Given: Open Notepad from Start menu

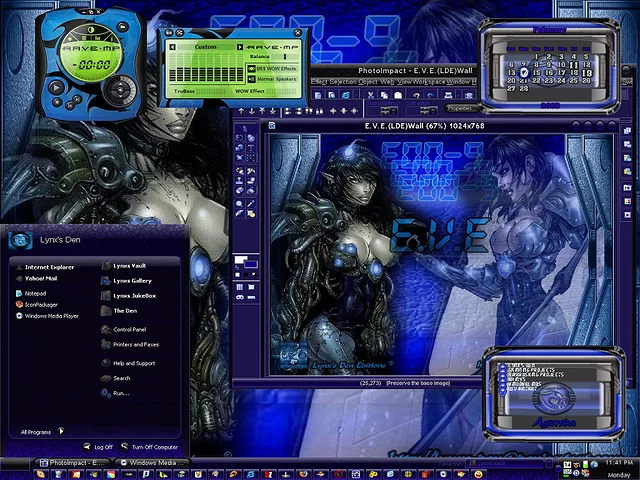Looking at the screenshot, I should 31,293.
